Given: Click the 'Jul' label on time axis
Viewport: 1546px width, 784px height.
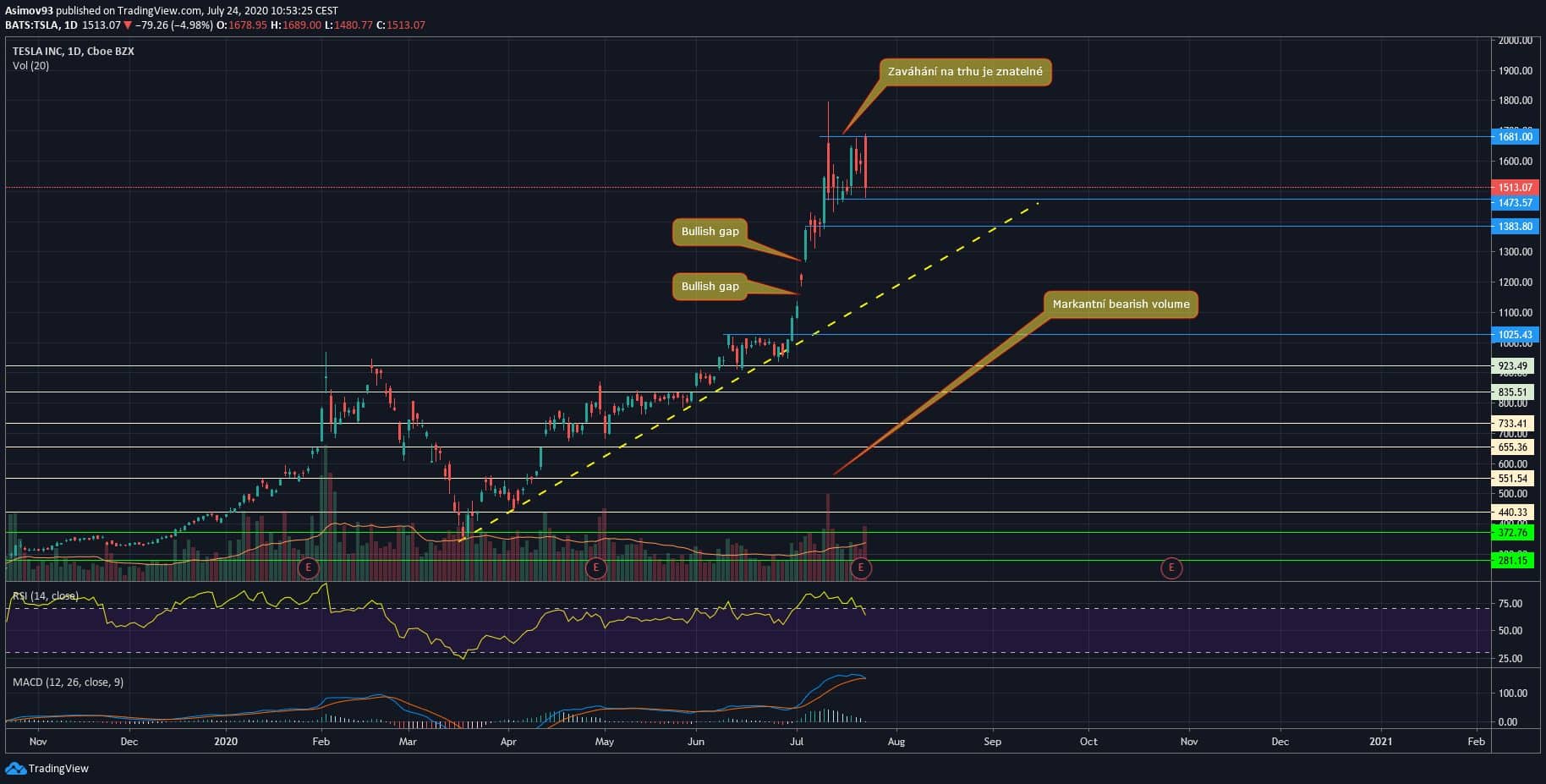Looking at the screenshot, I should 796,742.
